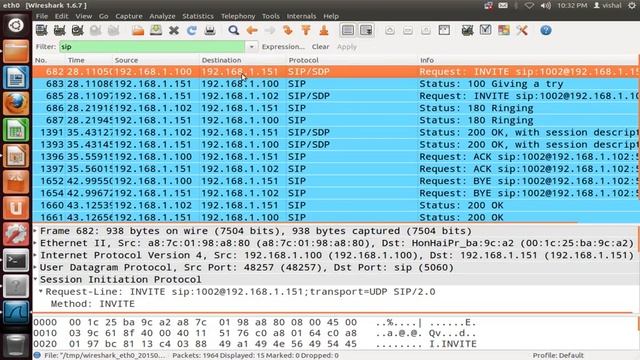Open the mail envelope indicator
Viewport: 640px width, 360px height.
(503, 5)
